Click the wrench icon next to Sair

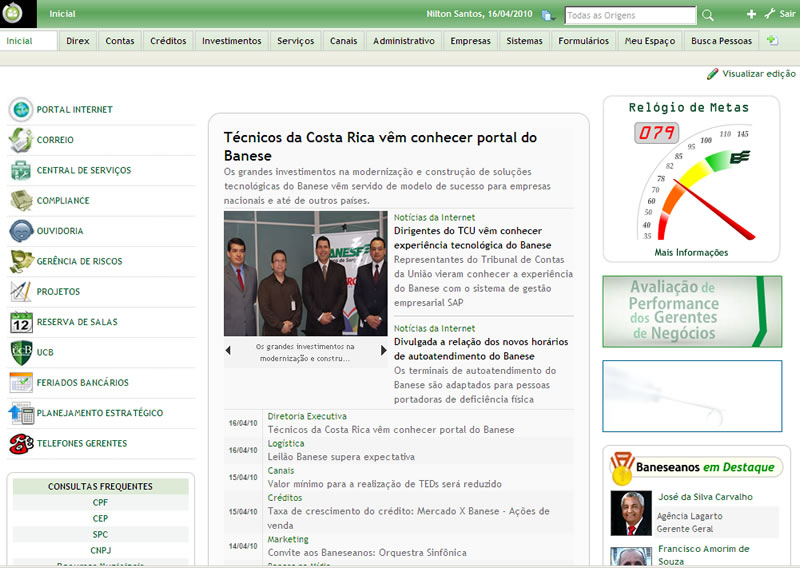(x=770, y=14)
